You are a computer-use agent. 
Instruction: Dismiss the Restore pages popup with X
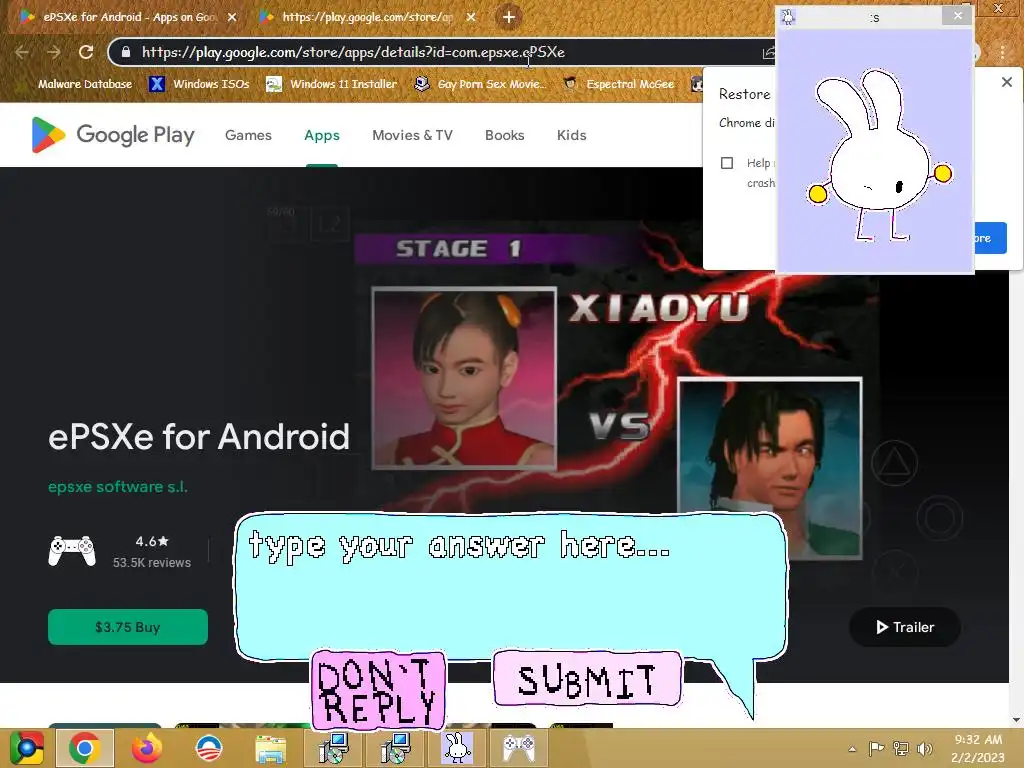[x=1007, y=82]
